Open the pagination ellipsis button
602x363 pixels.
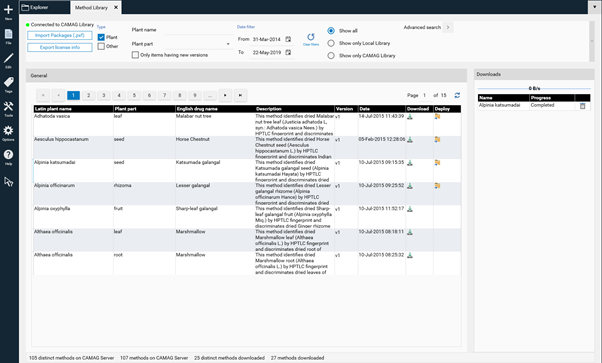click(x=210, y=95)
